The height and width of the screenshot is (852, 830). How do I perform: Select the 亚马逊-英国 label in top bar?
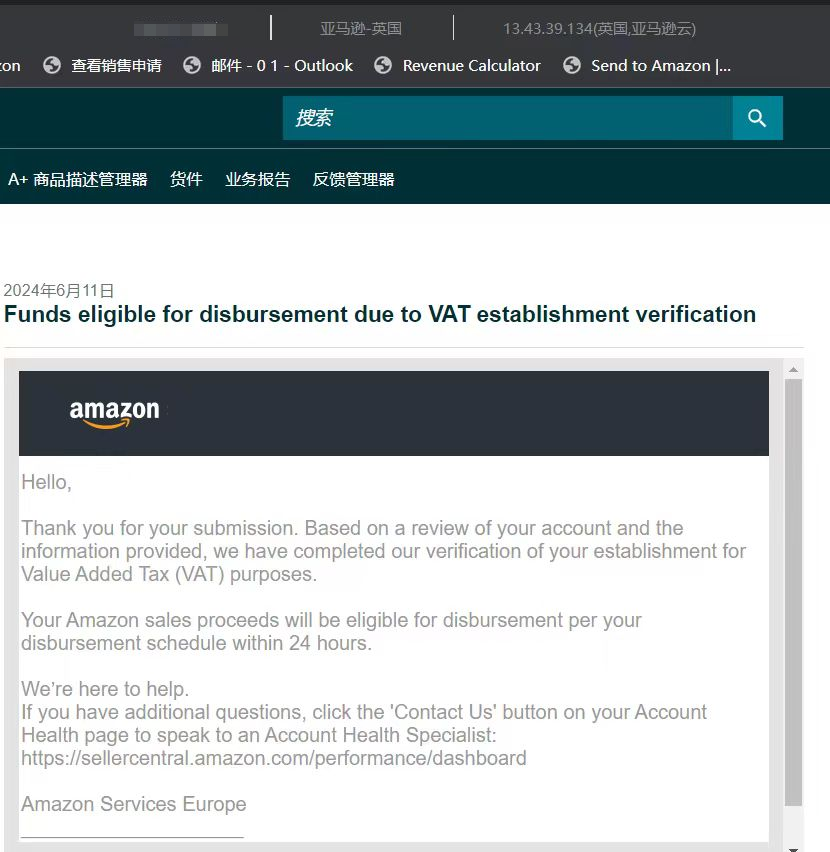tap(361, 28)
